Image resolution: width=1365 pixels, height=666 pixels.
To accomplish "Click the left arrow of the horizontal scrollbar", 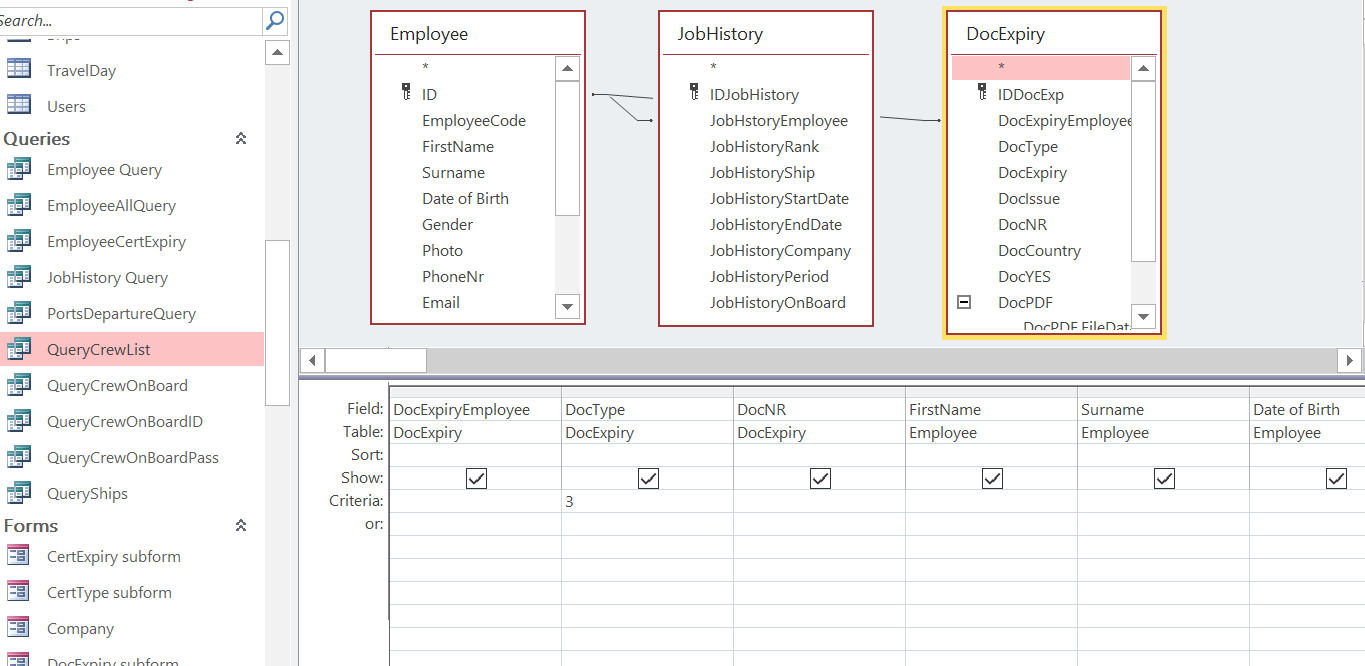I will (313, 360).
